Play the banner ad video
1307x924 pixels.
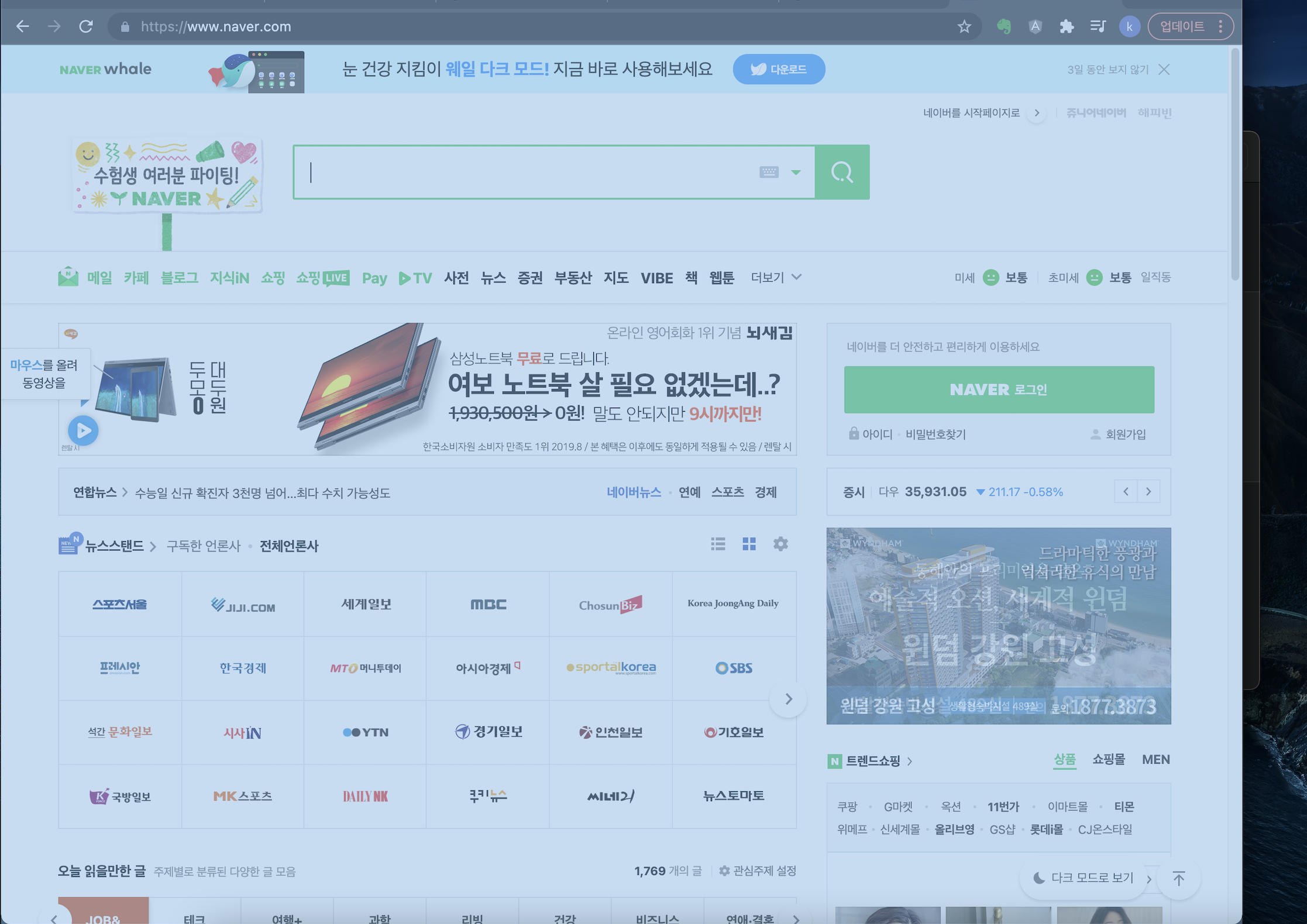[x=83, y=431]
